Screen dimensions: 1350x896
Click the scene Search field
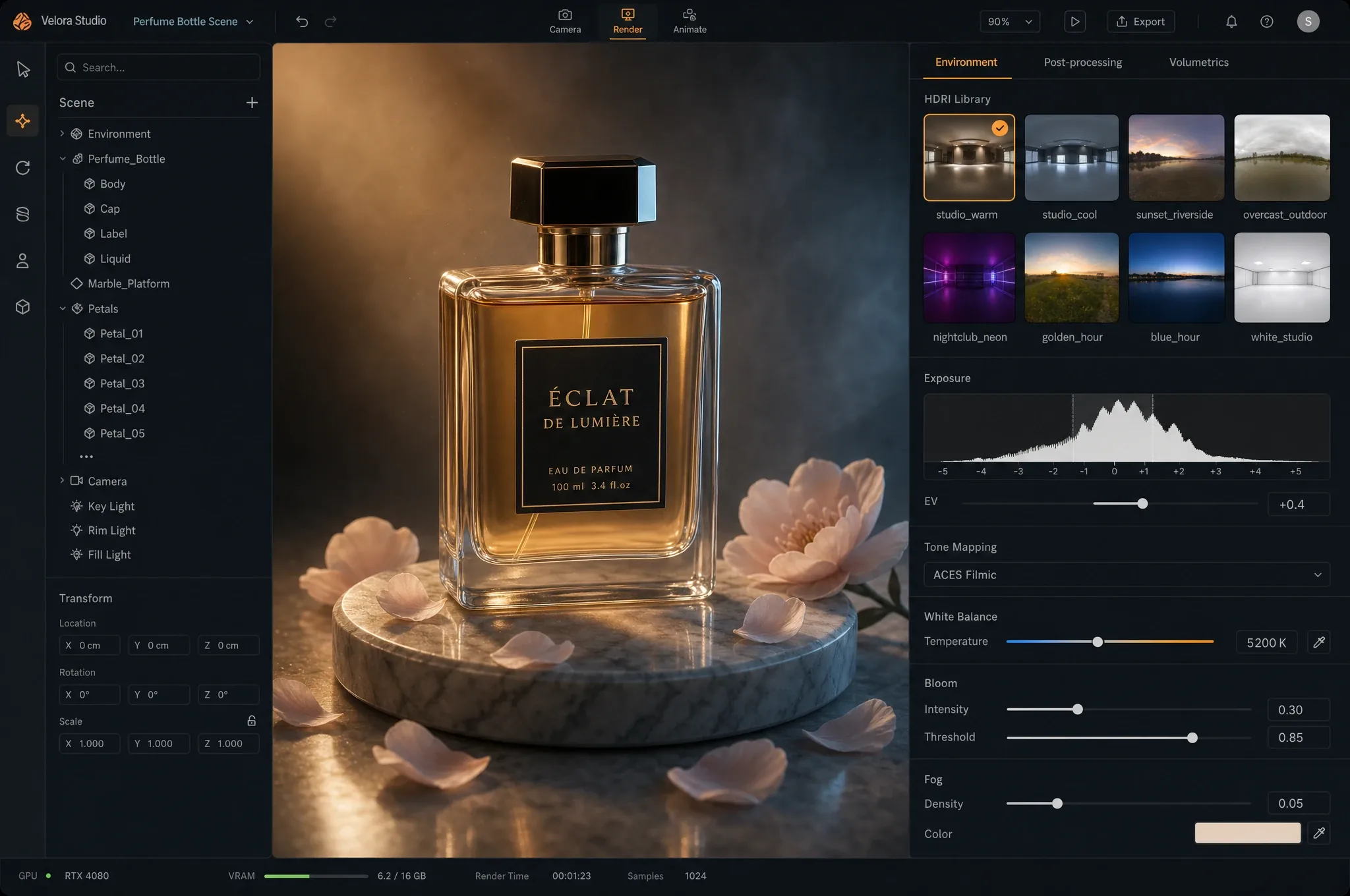(x=158, y=67)
